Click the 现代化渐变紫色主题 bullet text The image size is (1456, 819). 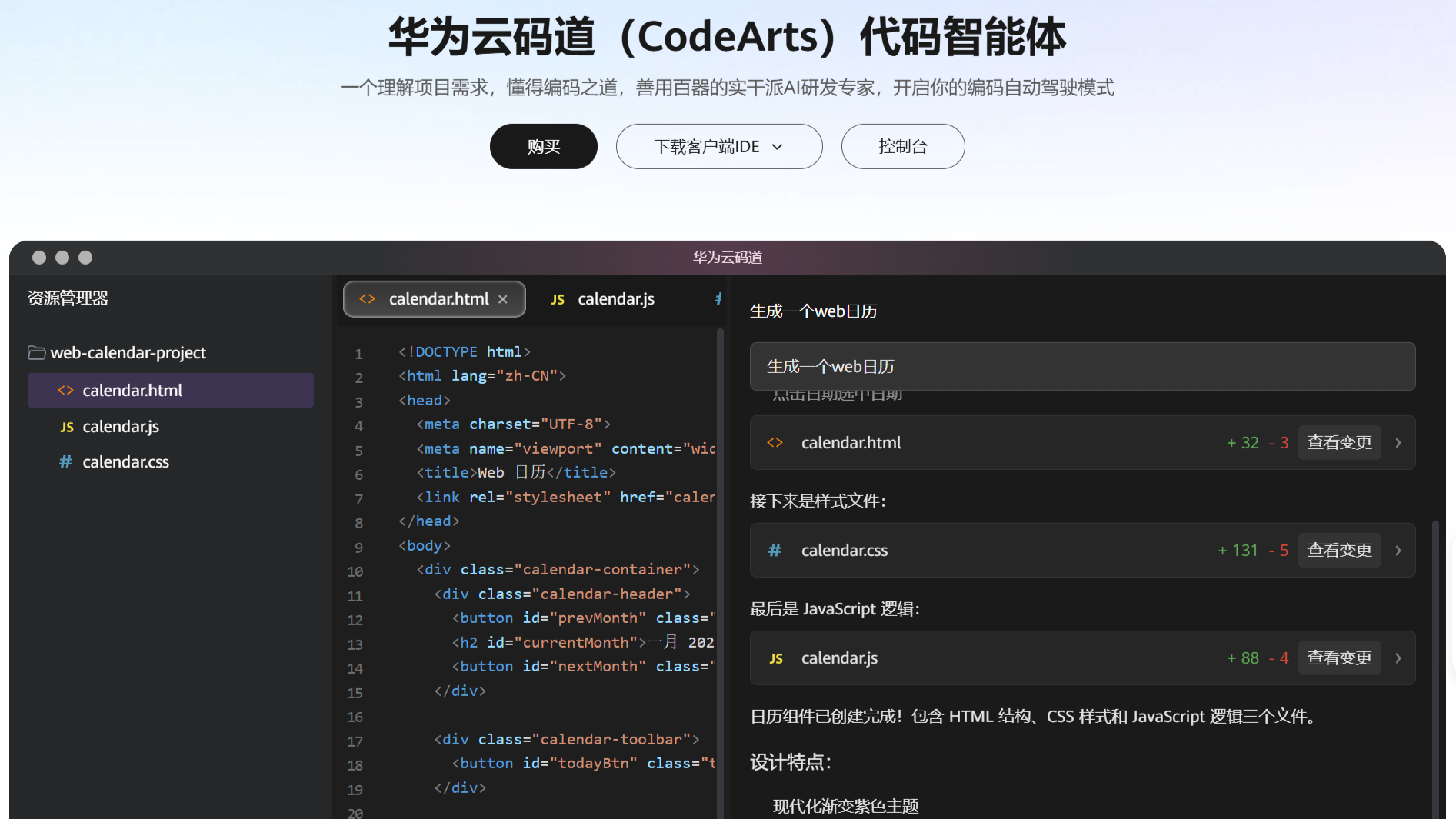pos(846,806)
